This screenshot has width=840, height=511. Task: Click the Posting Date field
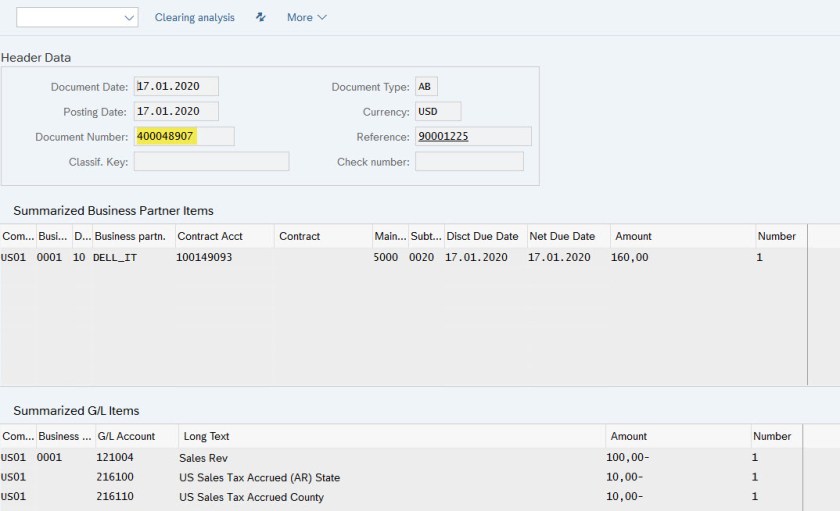[x=175, y=112]
